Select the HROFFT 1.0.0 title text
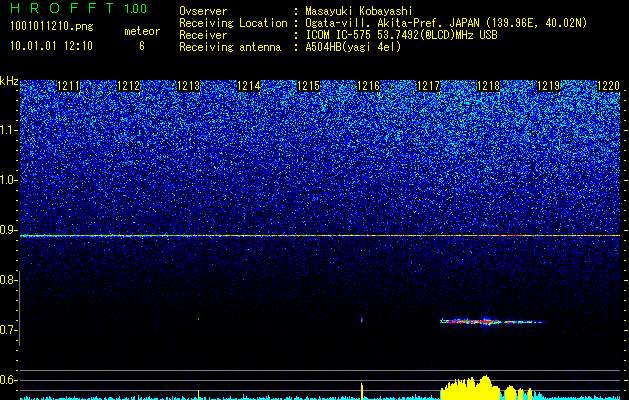Screen dimensions: 629x400 coord(79,8)
